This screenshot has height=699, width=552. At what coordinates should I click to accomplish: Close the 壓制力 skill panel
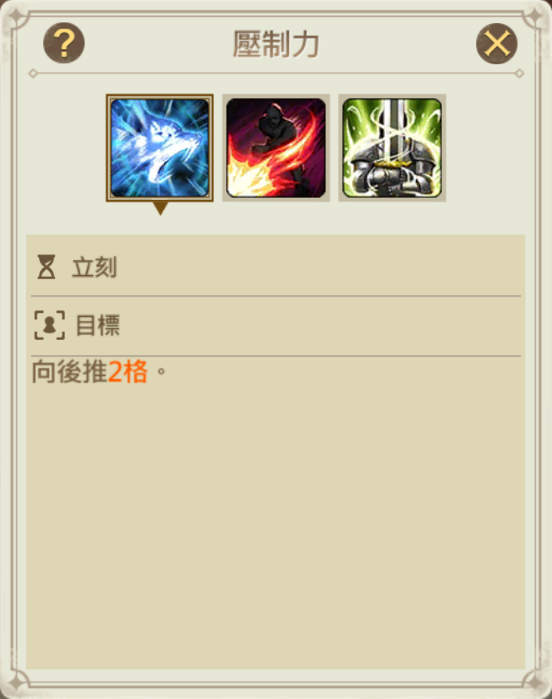pos(497,43)
